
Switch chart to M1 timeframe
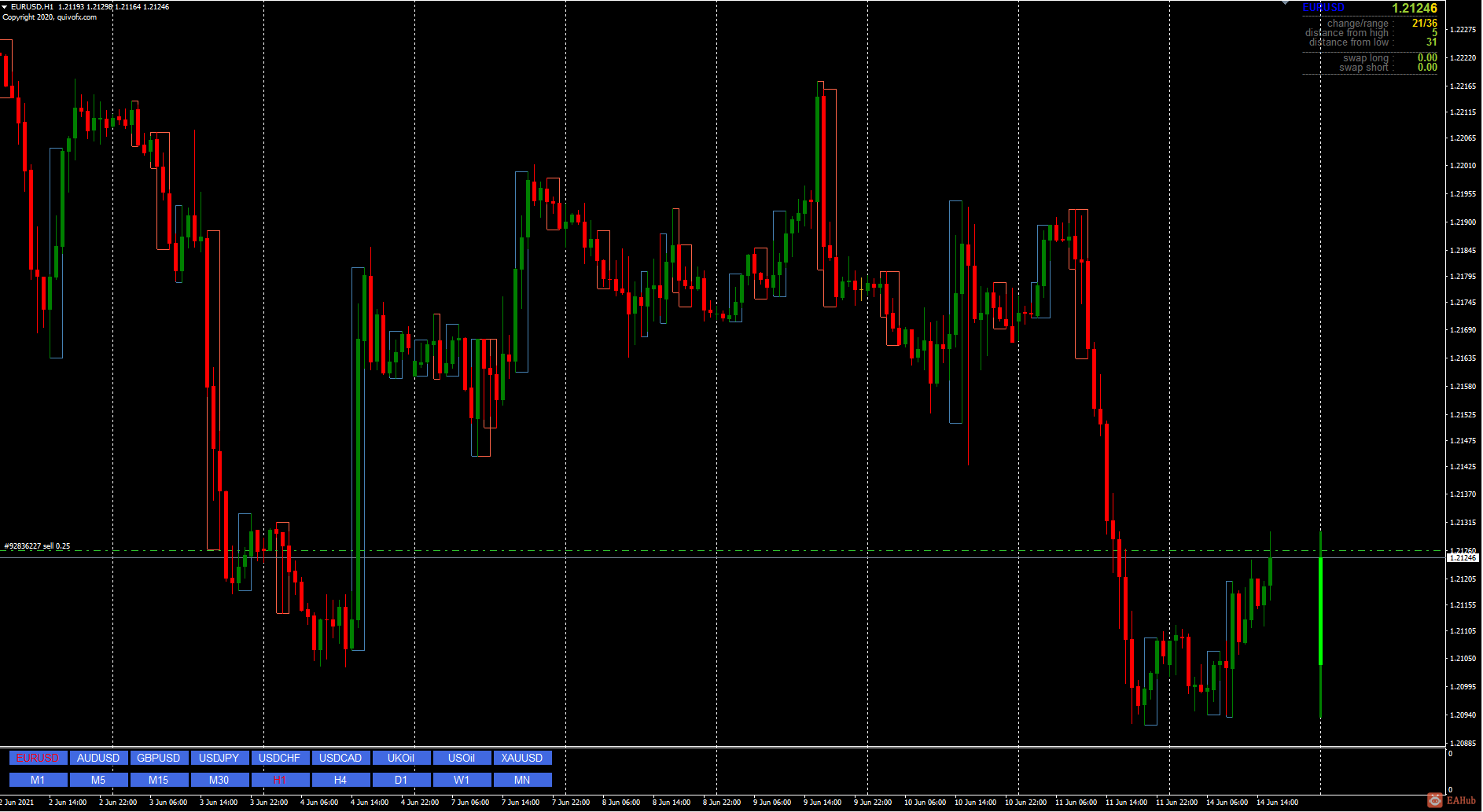click(37, 779)
